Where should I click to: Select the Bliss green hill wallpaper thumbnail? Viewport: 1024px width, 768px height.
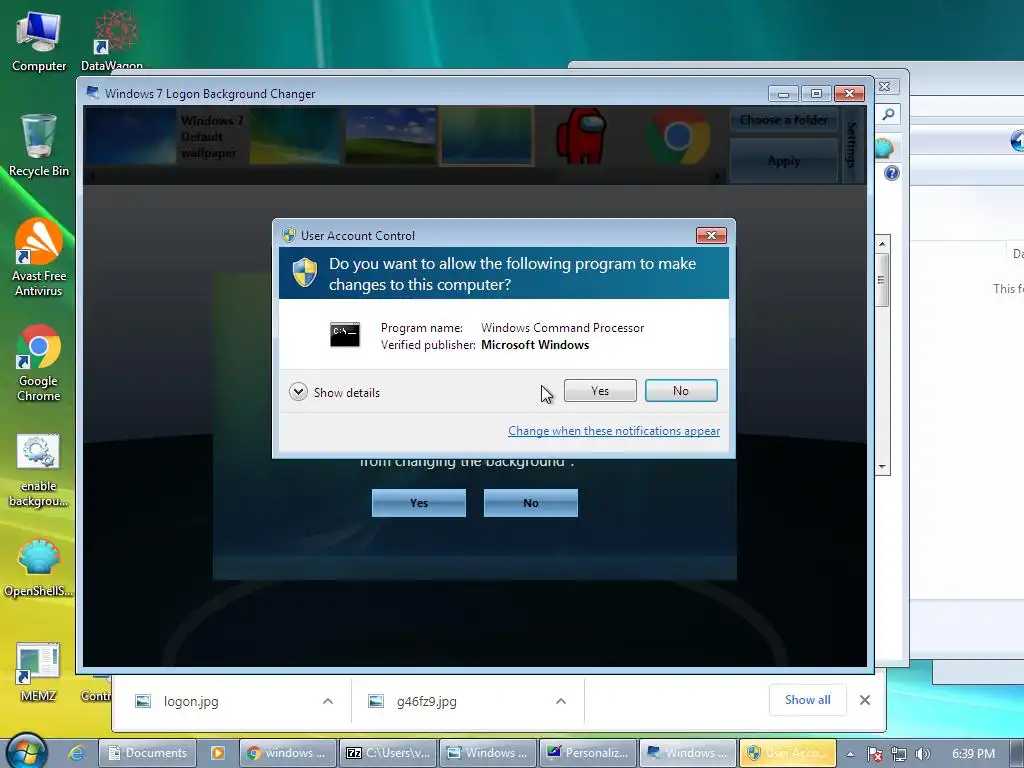[390, 136]
